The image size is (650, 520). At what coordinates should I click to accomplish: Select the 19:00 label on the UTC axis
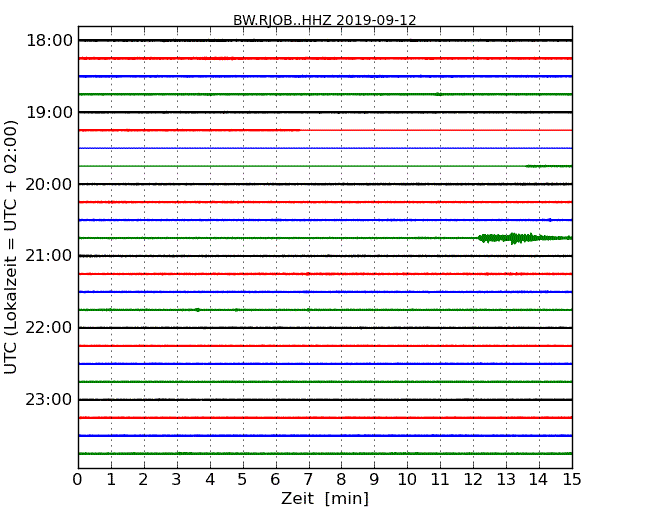point(49,112)
